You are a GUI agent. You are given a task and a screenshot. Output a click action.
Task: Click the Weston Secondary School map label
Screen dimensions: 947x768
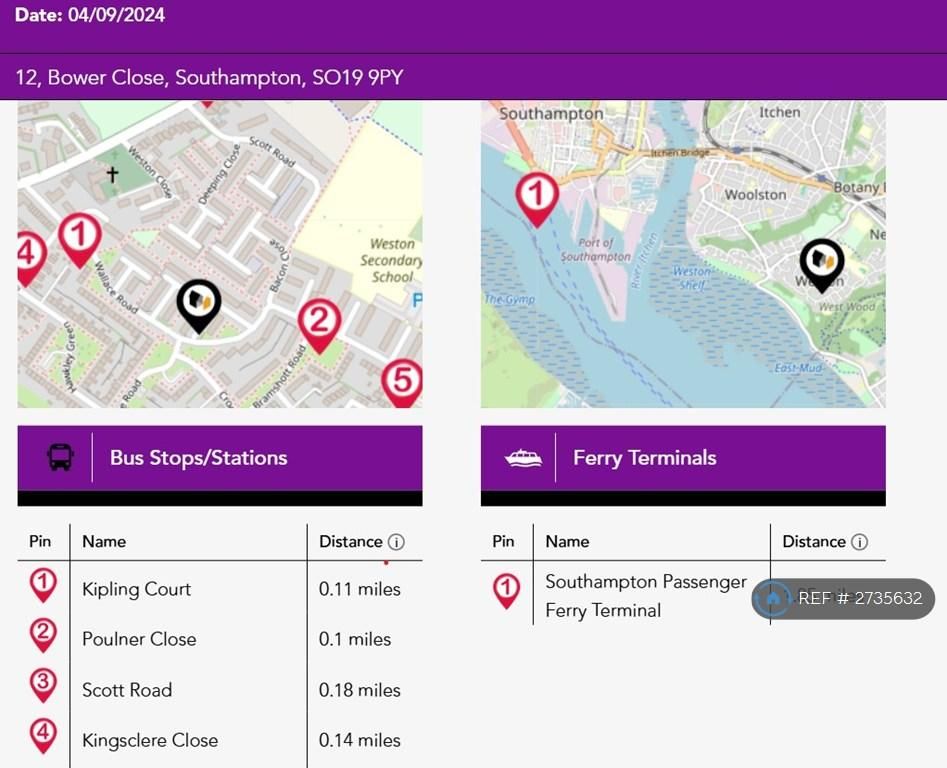[x=391, y=260]
